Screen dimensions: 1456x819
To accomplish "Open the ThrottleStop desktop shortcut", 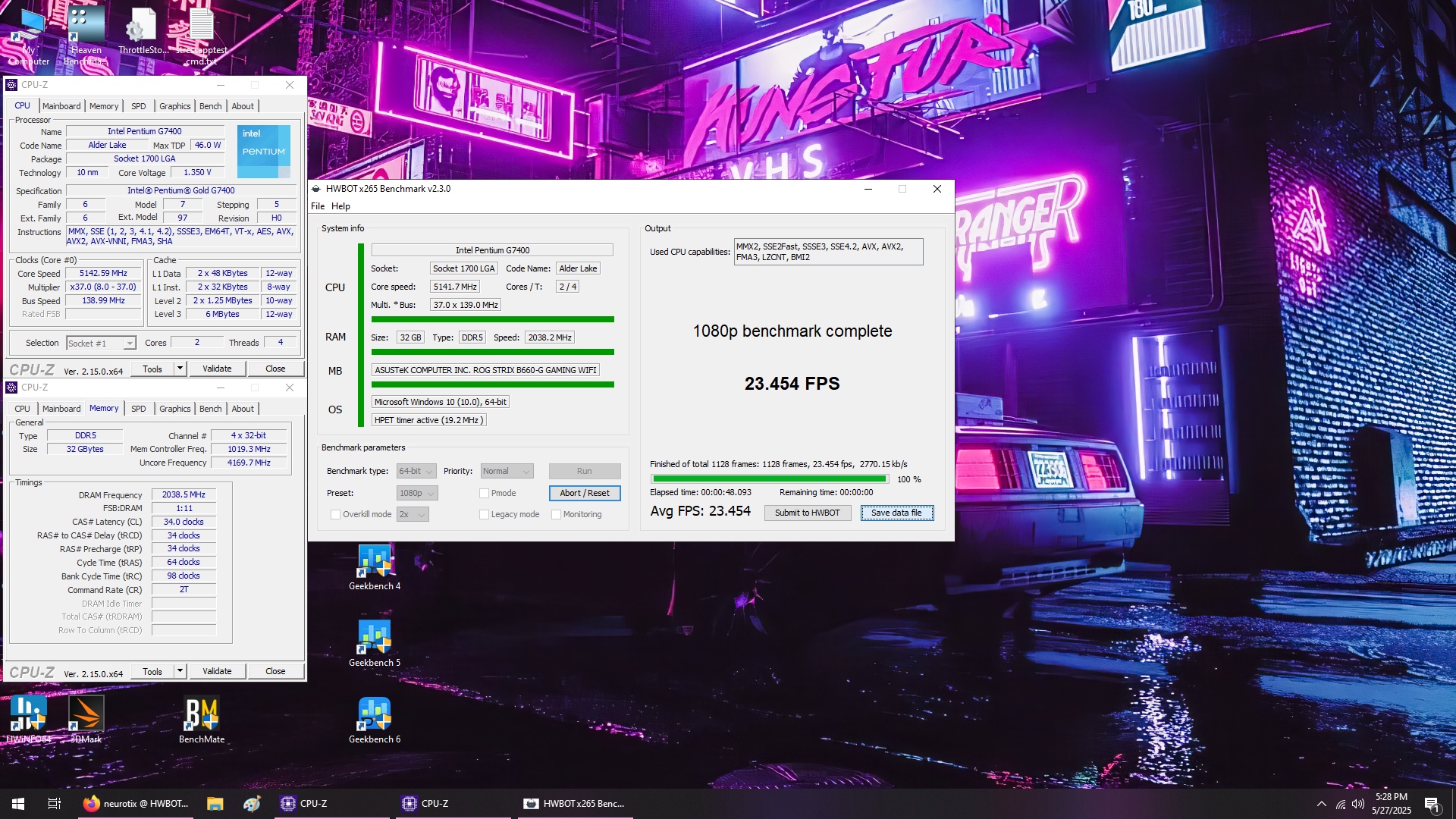I will tap(143, 32).
